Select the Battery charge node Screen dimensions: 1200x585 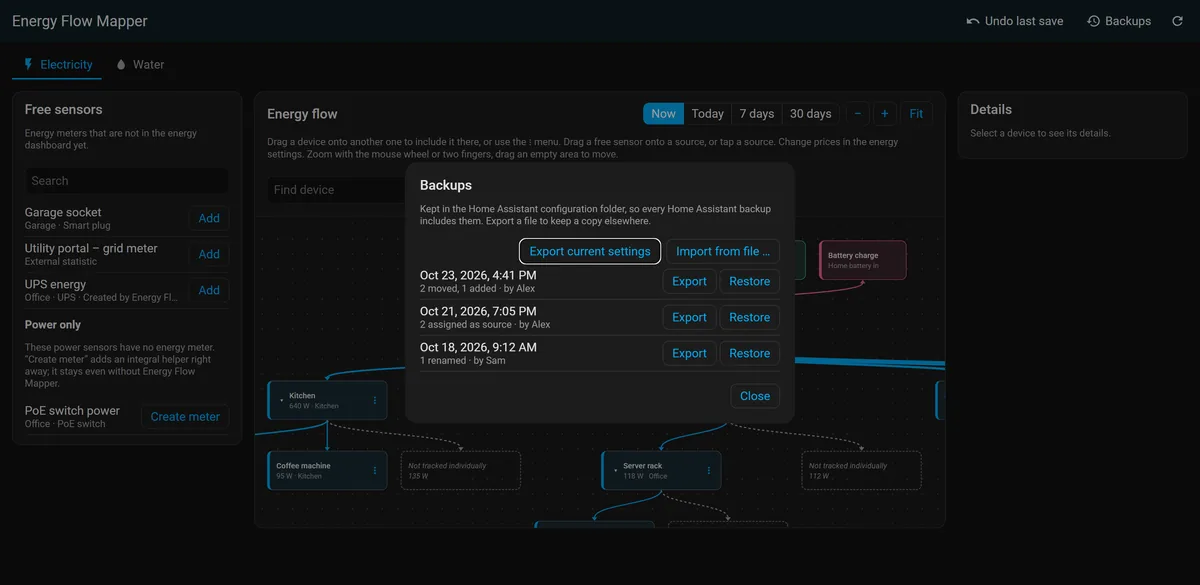863,260
